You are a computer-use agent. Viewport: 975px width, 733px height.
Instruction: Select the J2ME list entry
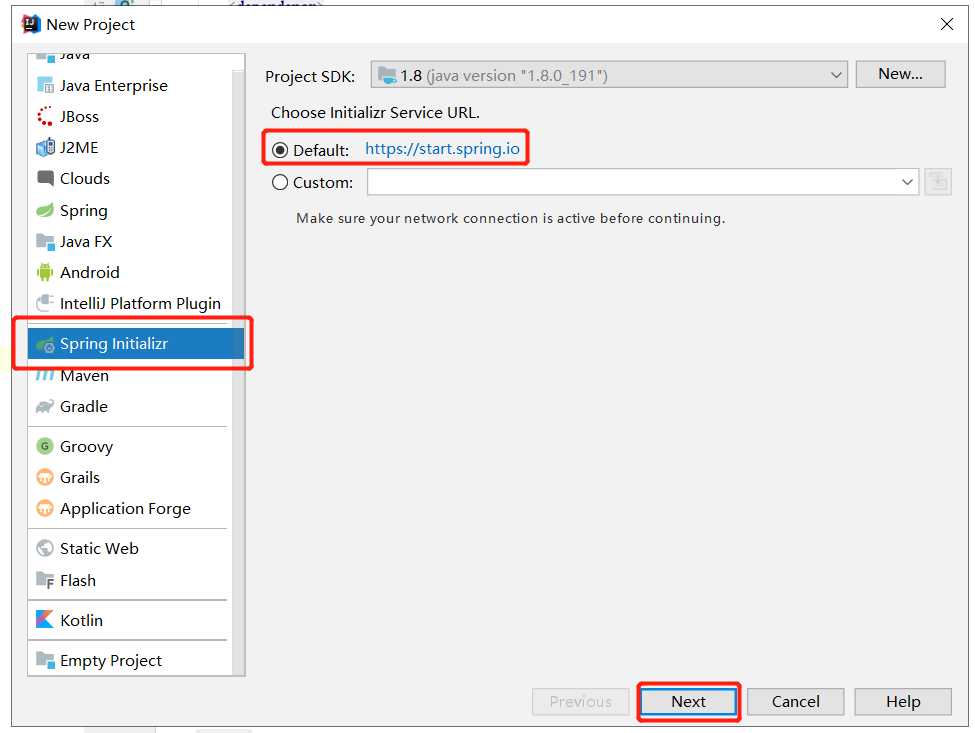click(x=130, y=147)
